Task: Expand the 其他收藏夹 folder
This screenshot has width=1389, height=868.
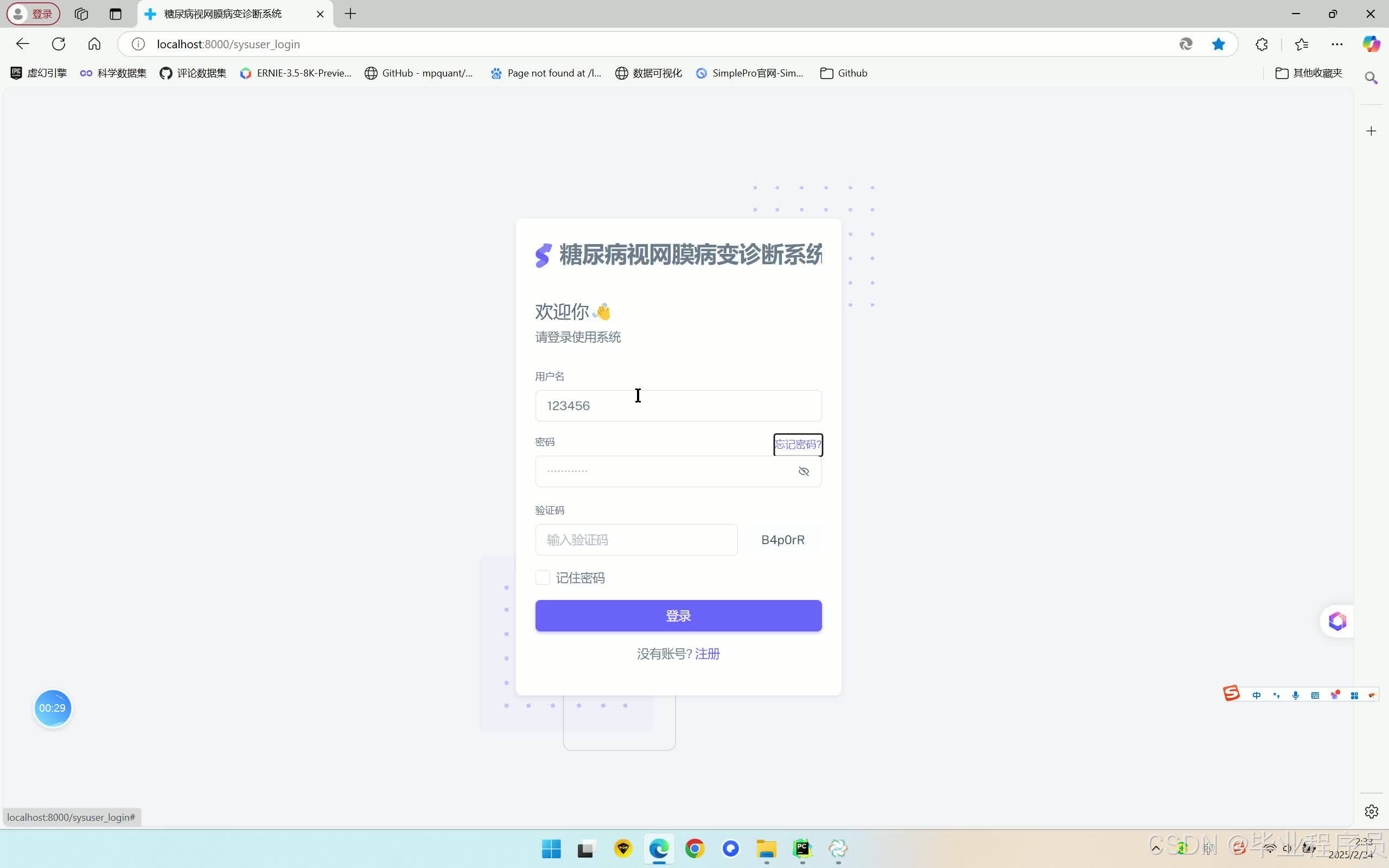Action: [x=1309, y=73]
